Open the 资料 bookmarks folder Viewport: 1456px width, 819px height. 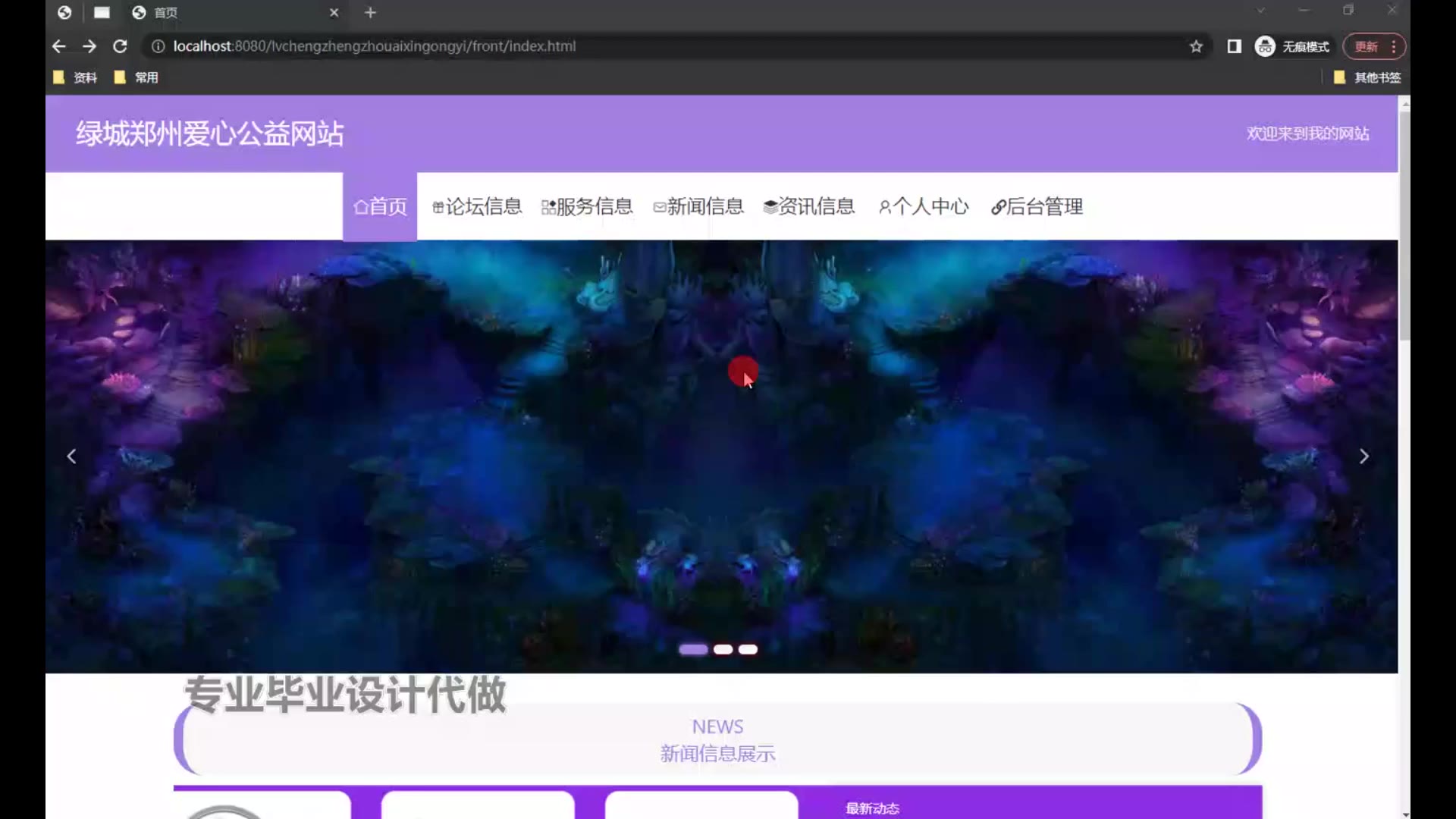tap(75, 77)
